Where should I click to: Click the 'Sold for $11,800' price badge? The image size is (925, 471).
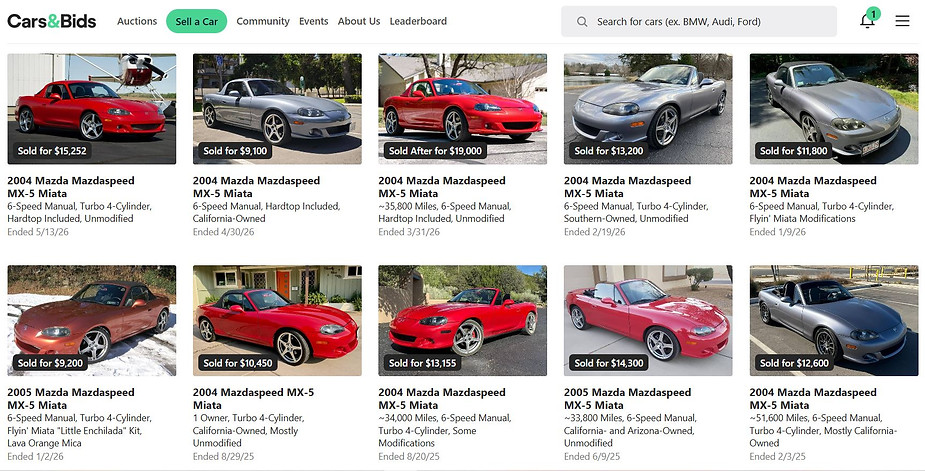[793, 151]
